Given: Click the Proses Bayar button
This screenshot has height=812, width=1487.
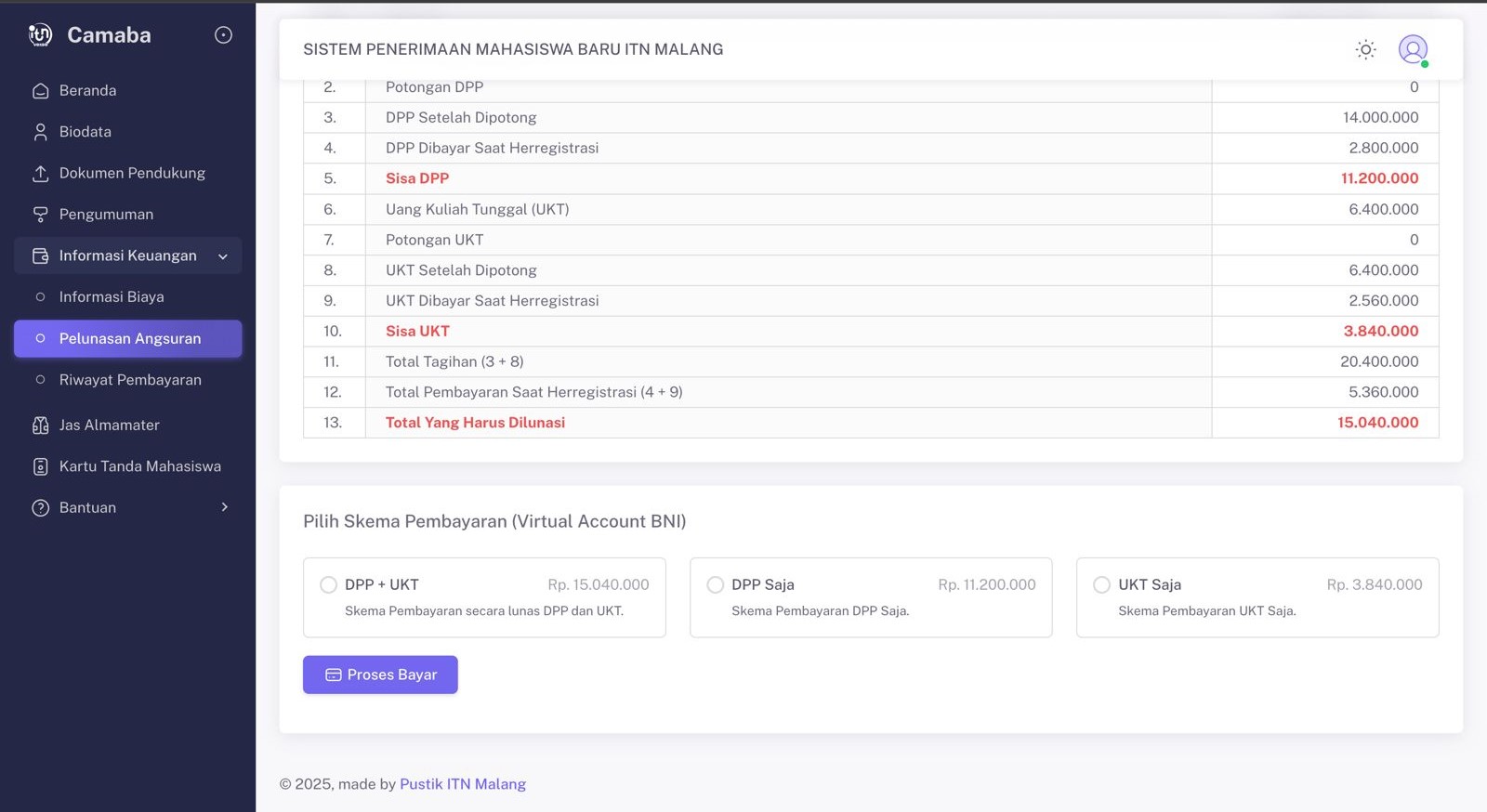Looking at the screenshot, I should [x=380, y=674].
